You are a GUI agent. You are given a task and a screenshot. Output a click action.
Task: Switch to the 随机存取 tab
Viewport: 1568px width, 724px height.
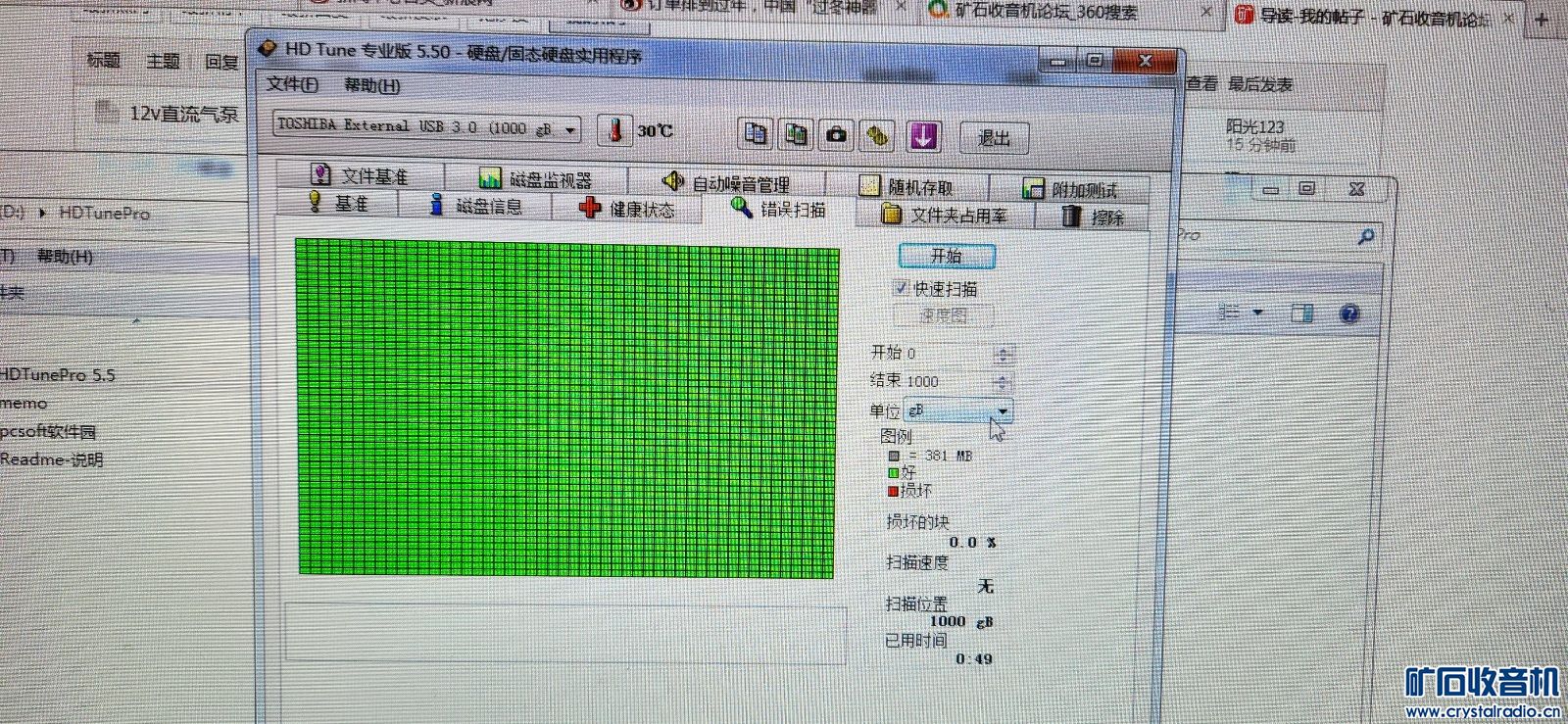(906, 186)
